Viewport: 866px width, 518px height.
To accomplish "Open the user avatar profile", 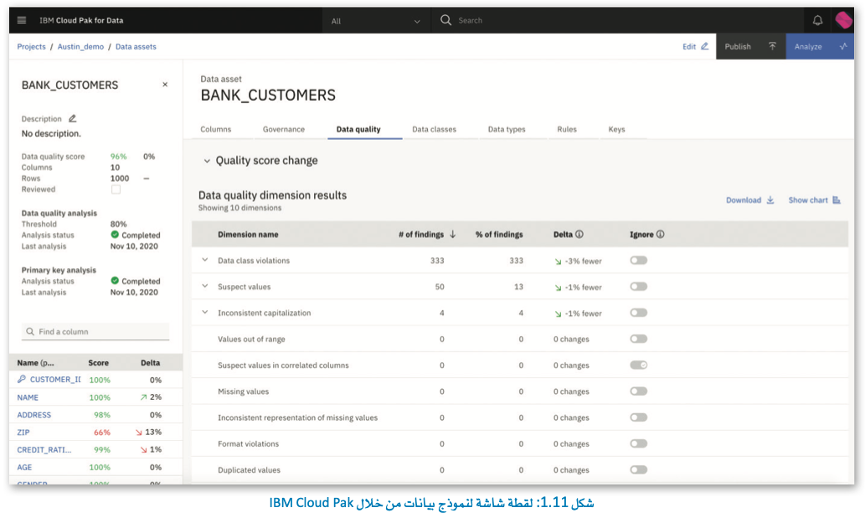I will 843,20.
